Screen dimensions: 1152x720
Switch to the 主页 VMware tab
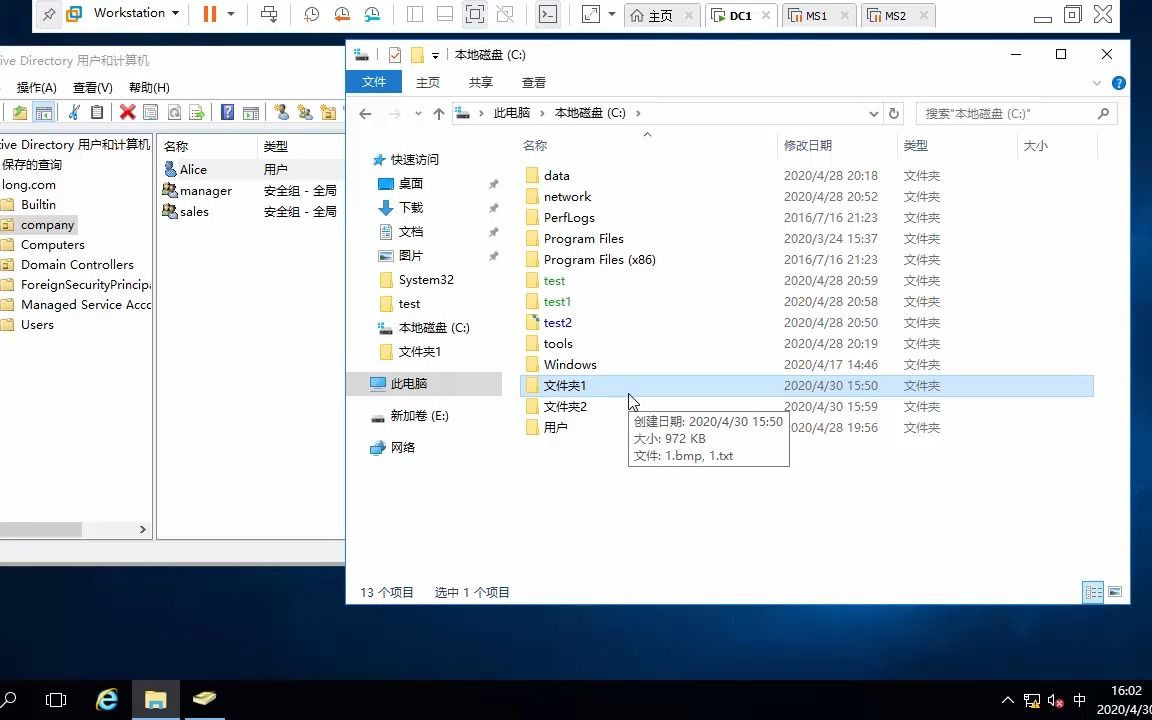click(661, 15)
